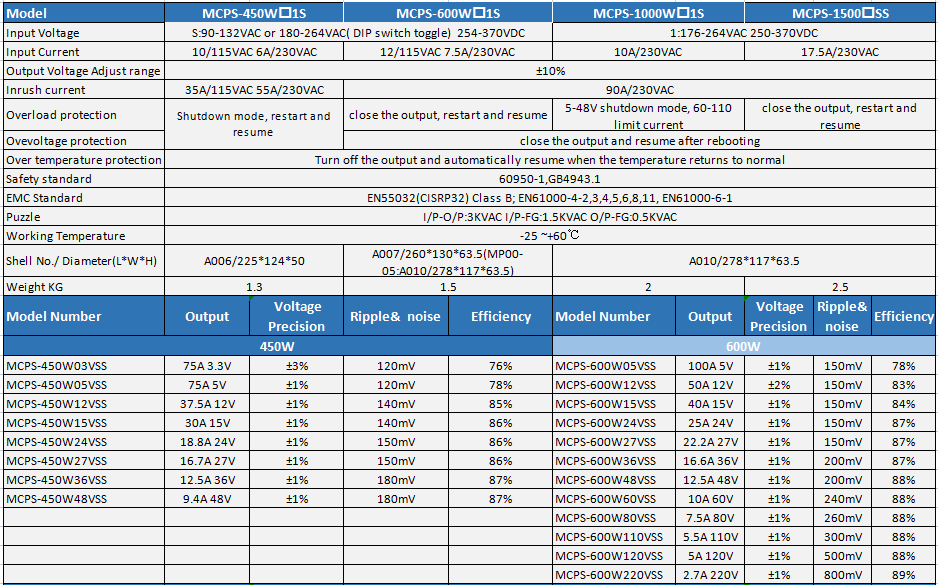Select the 600W section heading bar
This screenshot has height=585, width=938.
pos(744,346)
